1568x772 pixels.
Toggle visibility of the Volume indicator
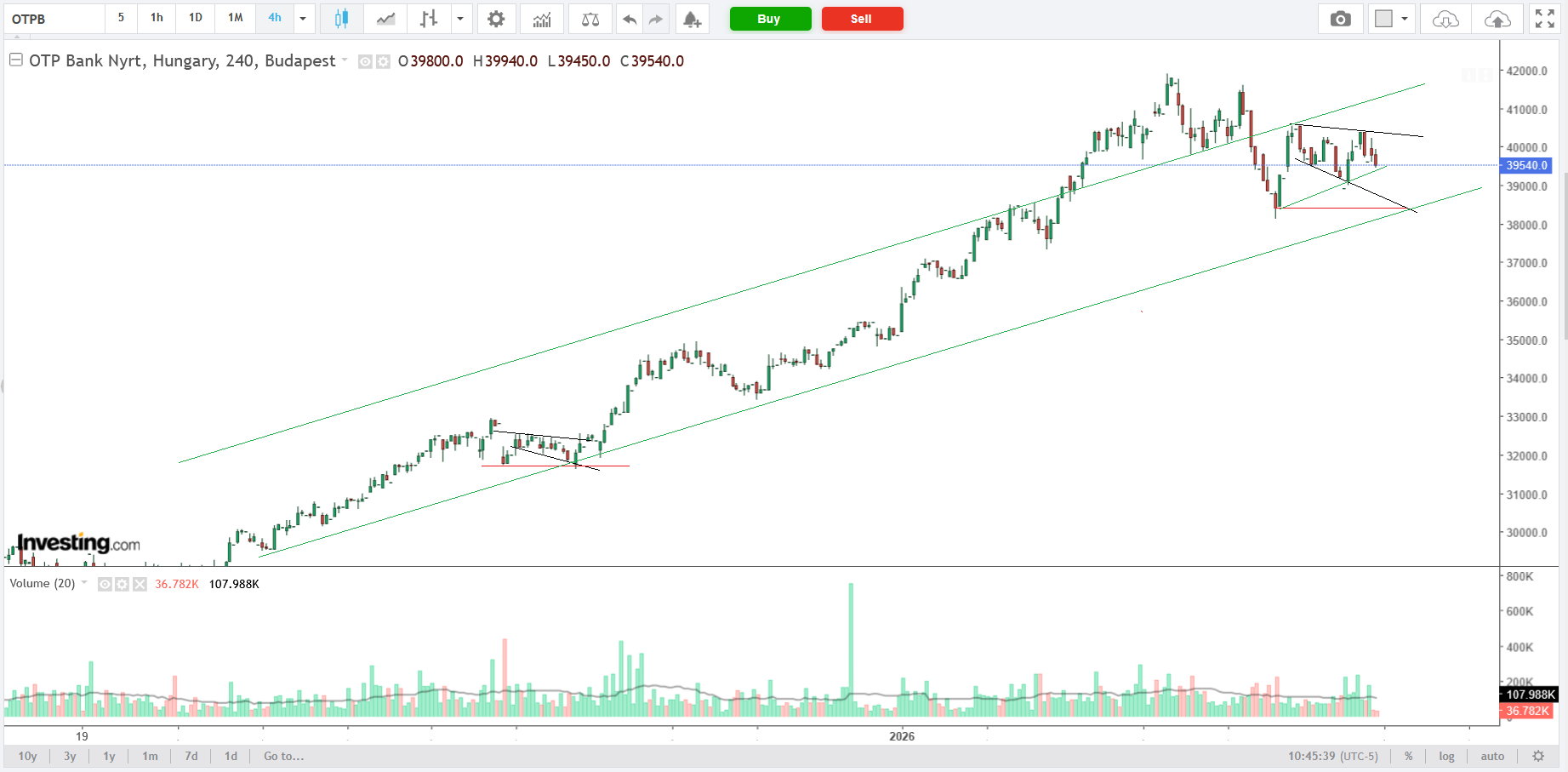tap(105, 584)
